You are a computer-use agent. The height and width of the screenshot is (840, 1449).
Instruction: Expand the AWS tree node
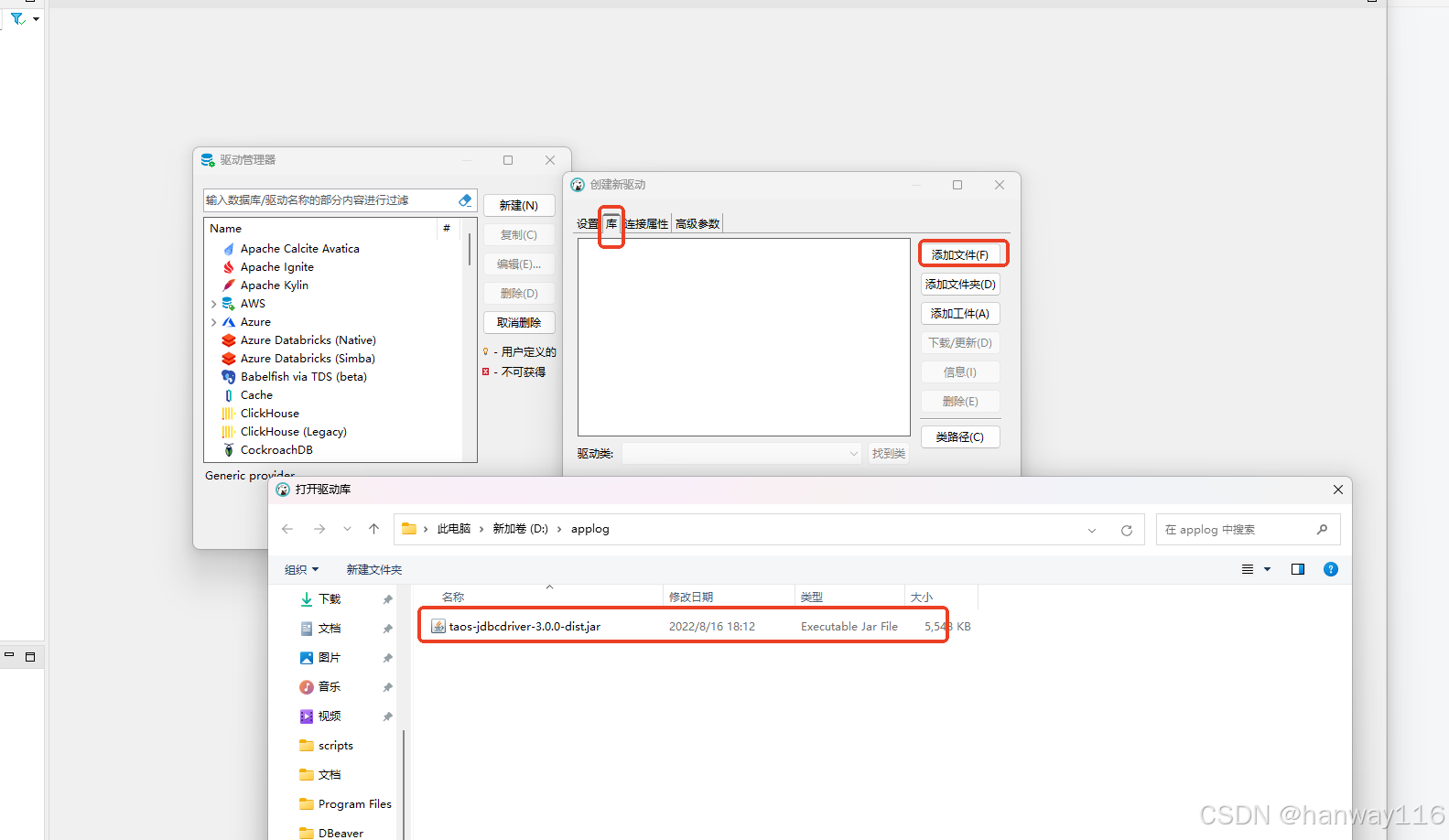tap(213, 304)
